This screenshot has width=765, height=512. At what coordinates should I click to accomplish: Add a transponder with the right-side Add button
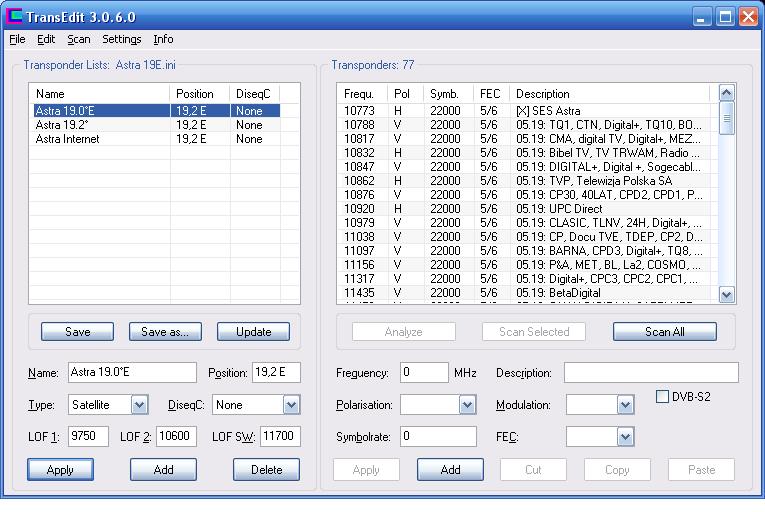(x=450, y=470)
